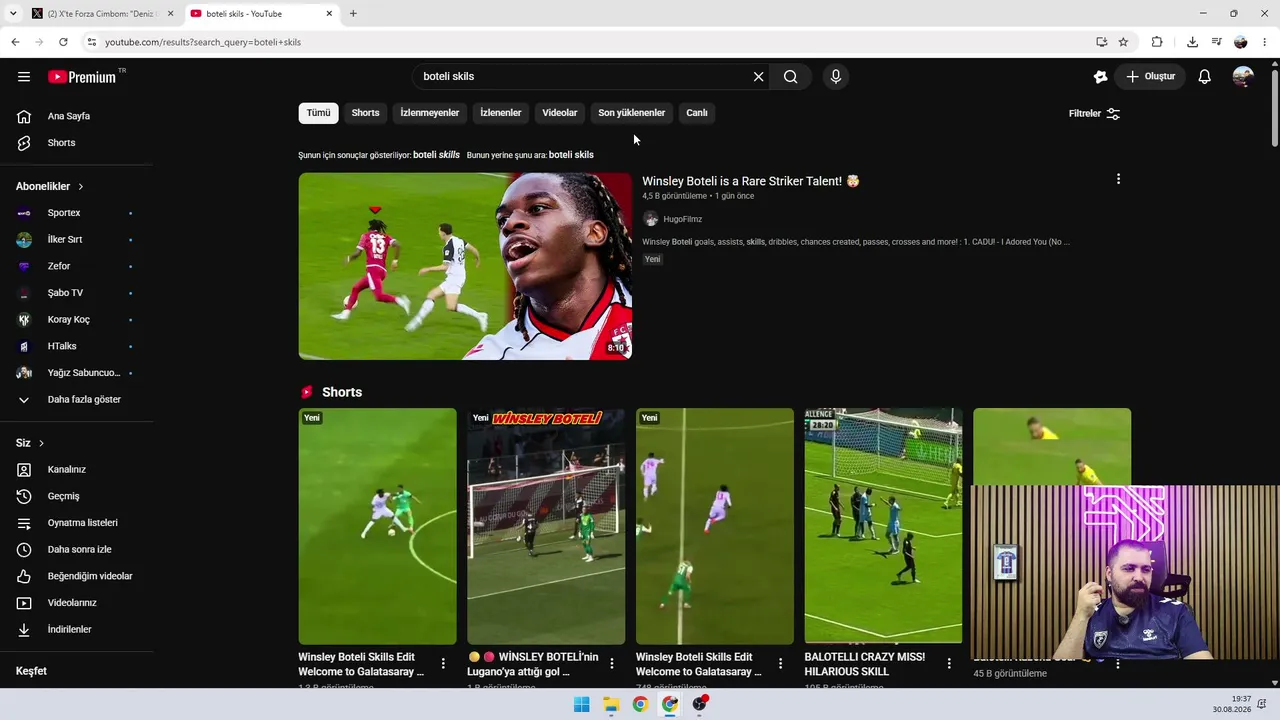Start voice search with the microphone
This screenshot has width=1280, height=720.
click(x=836, y=77)
